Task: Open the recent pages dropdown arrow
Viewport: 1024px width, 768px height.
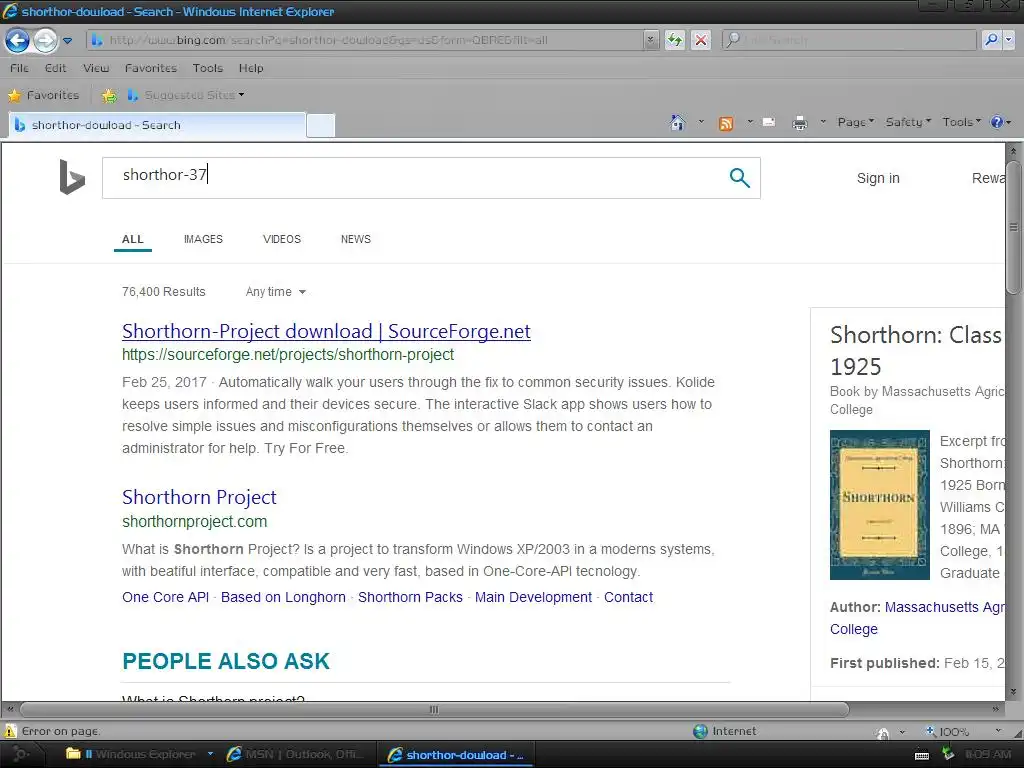Action: (67, 40)
